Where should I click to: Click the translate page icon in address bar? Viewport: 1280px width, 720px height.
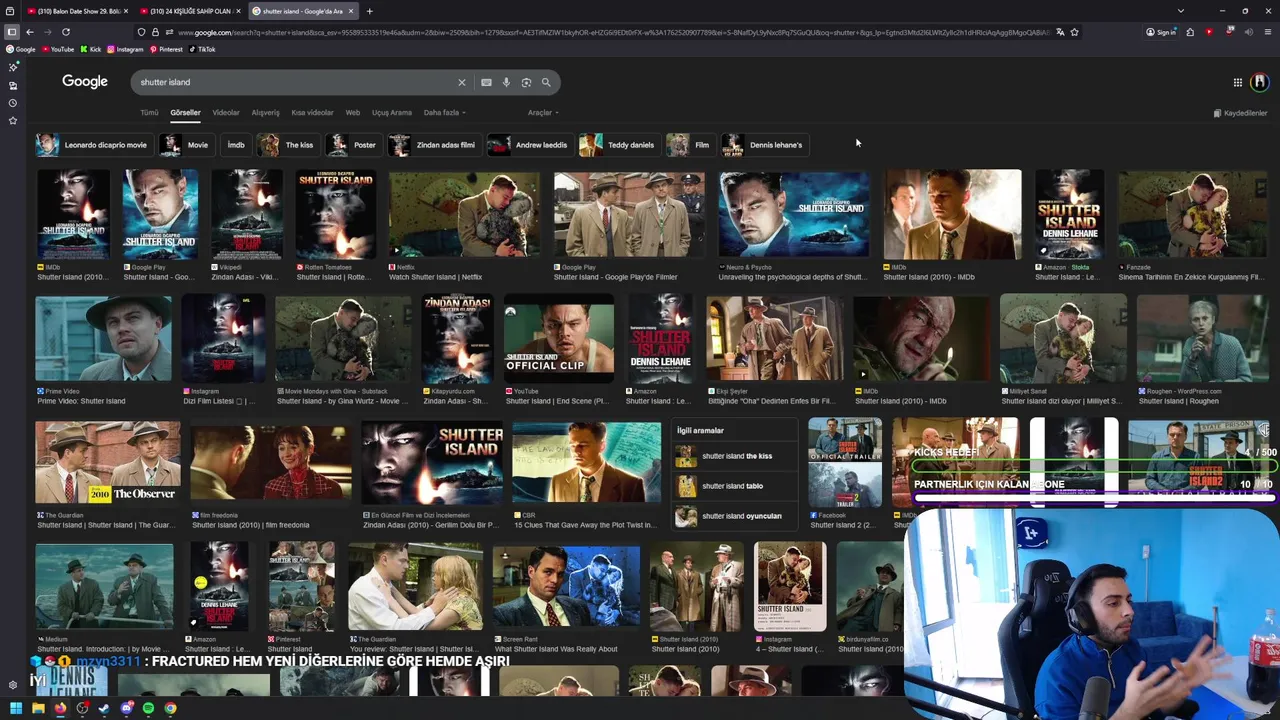tap(1060, 32)
